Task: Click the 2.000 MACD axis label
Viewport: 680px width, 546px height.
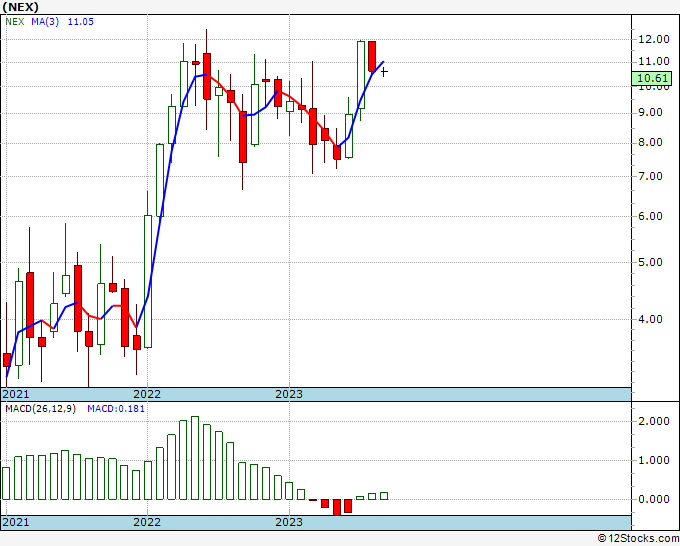Action: click(654, 421)
